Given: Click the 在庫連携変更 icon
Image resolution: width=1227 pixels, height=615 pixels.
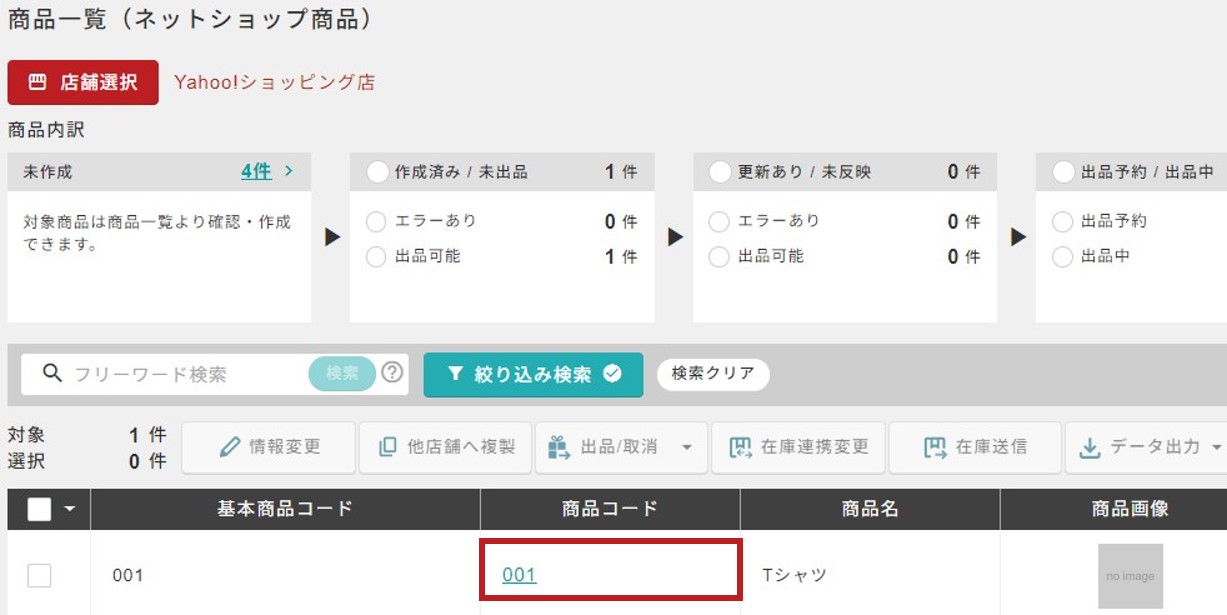Looking at the screenshot, I should point(740,447).
